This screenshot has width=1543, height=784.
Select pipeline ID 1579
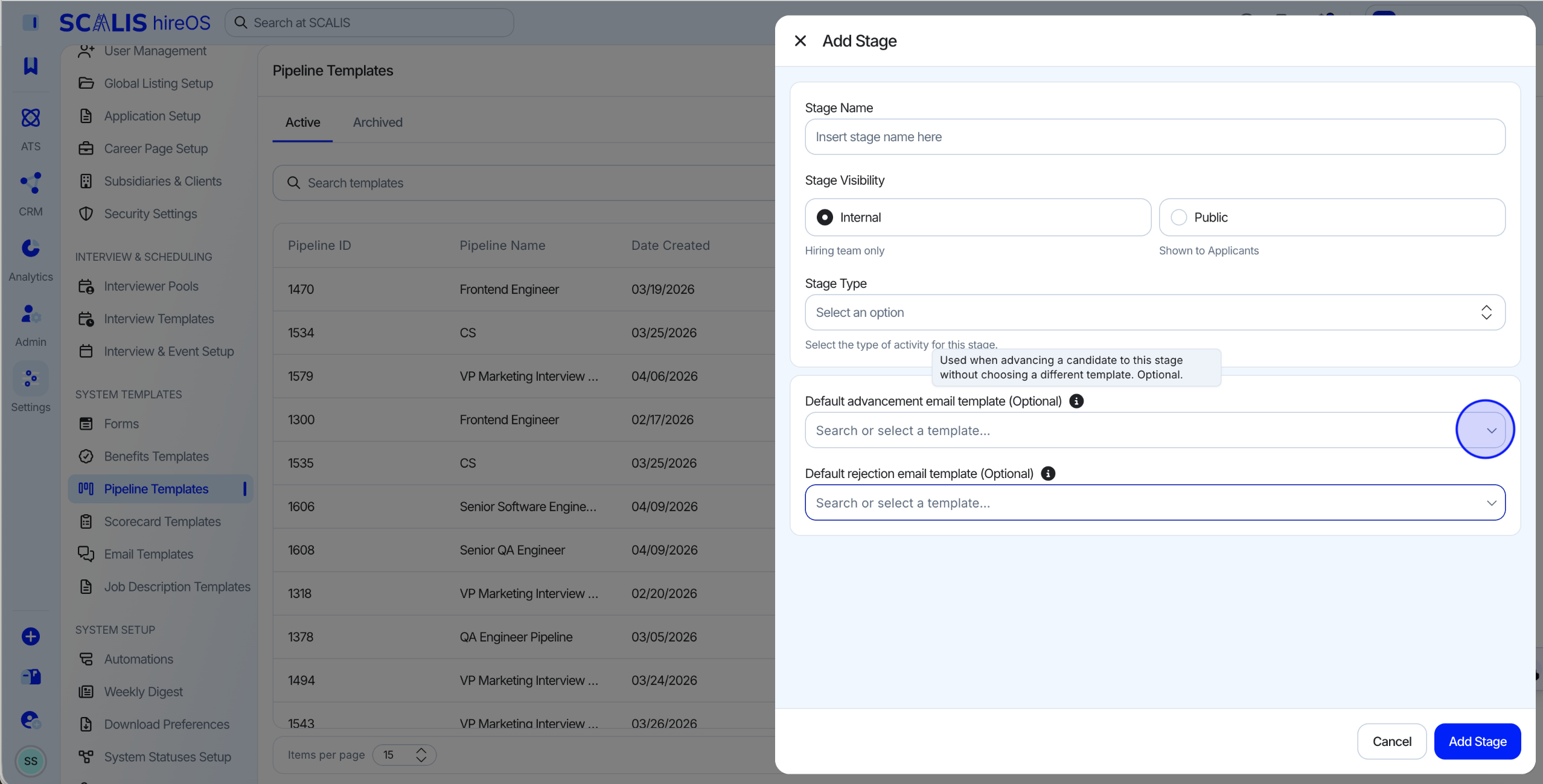pos(301,376)
